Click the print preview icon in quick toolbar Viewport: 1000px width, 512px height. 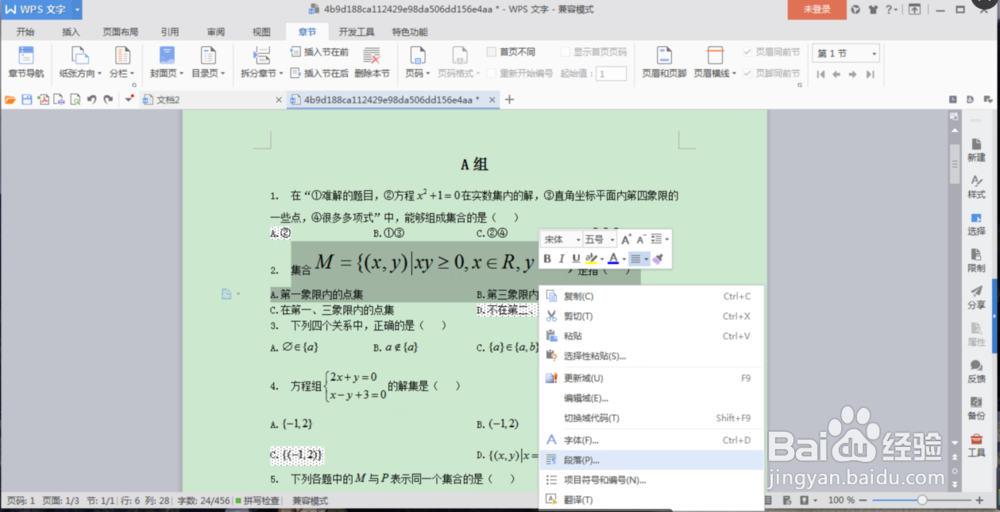coord(75,99)
